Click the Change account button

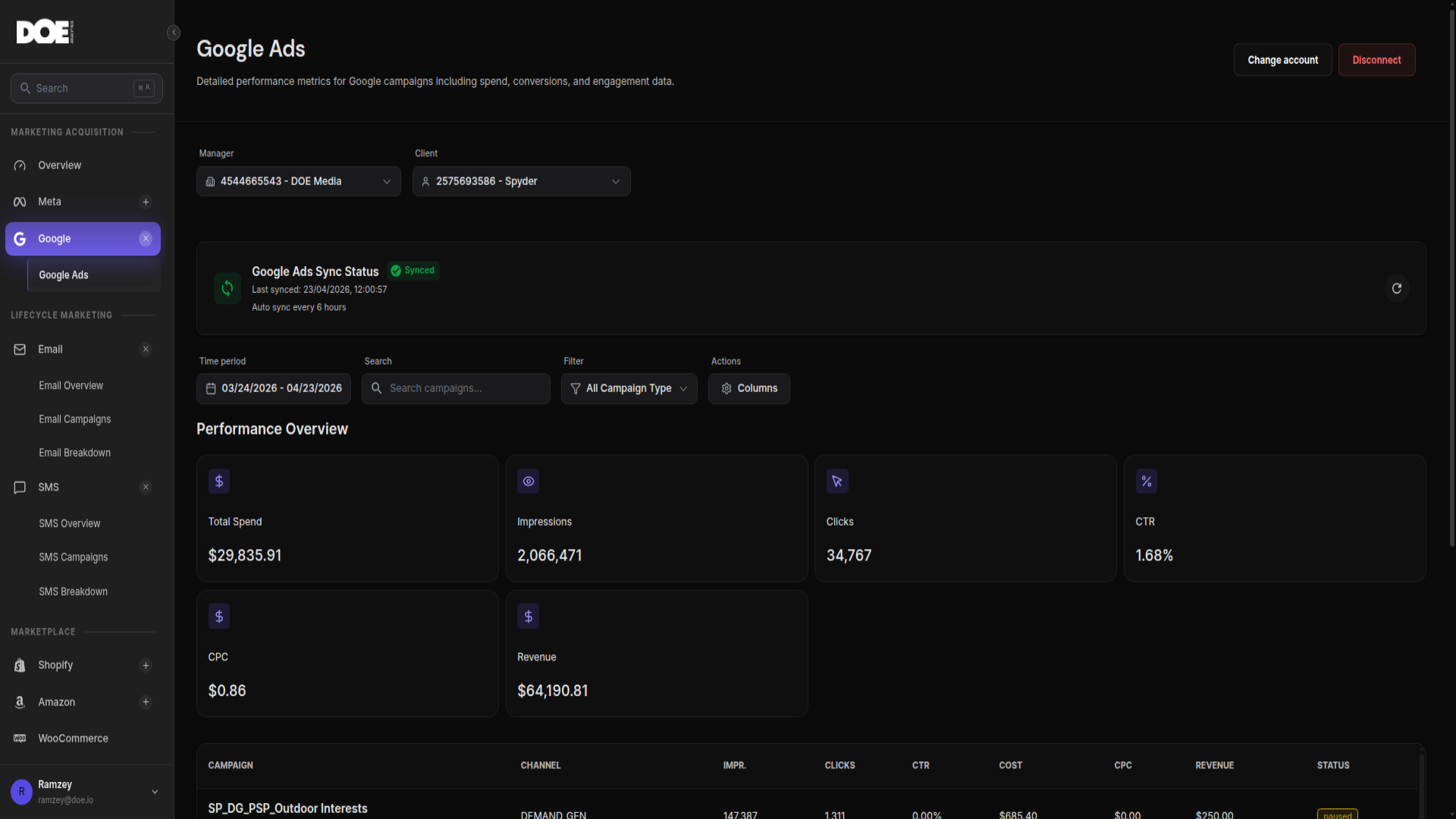pos(1283,60)
